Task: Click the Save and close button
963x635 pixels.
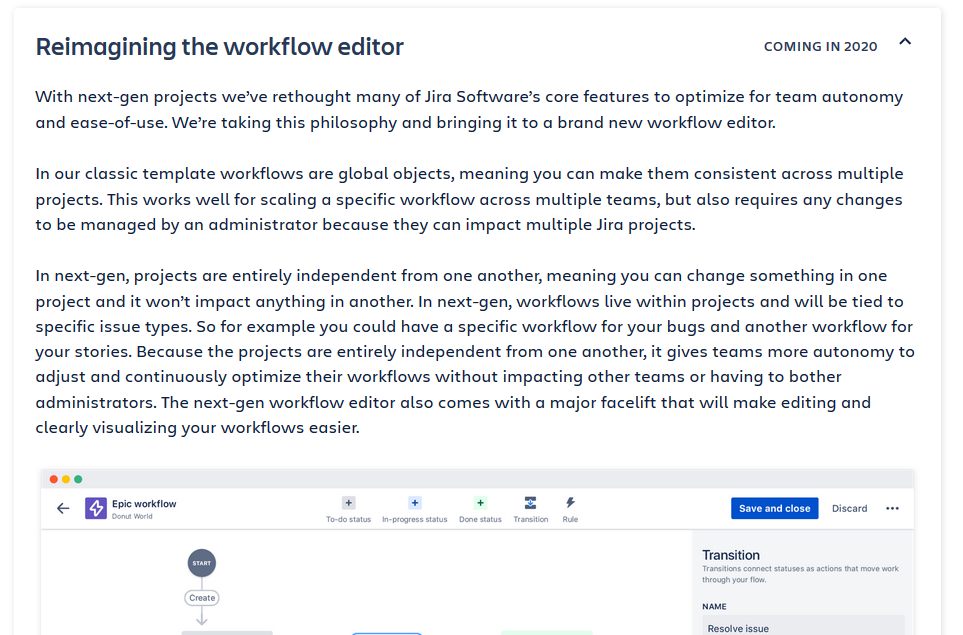Action: point(774,508)
